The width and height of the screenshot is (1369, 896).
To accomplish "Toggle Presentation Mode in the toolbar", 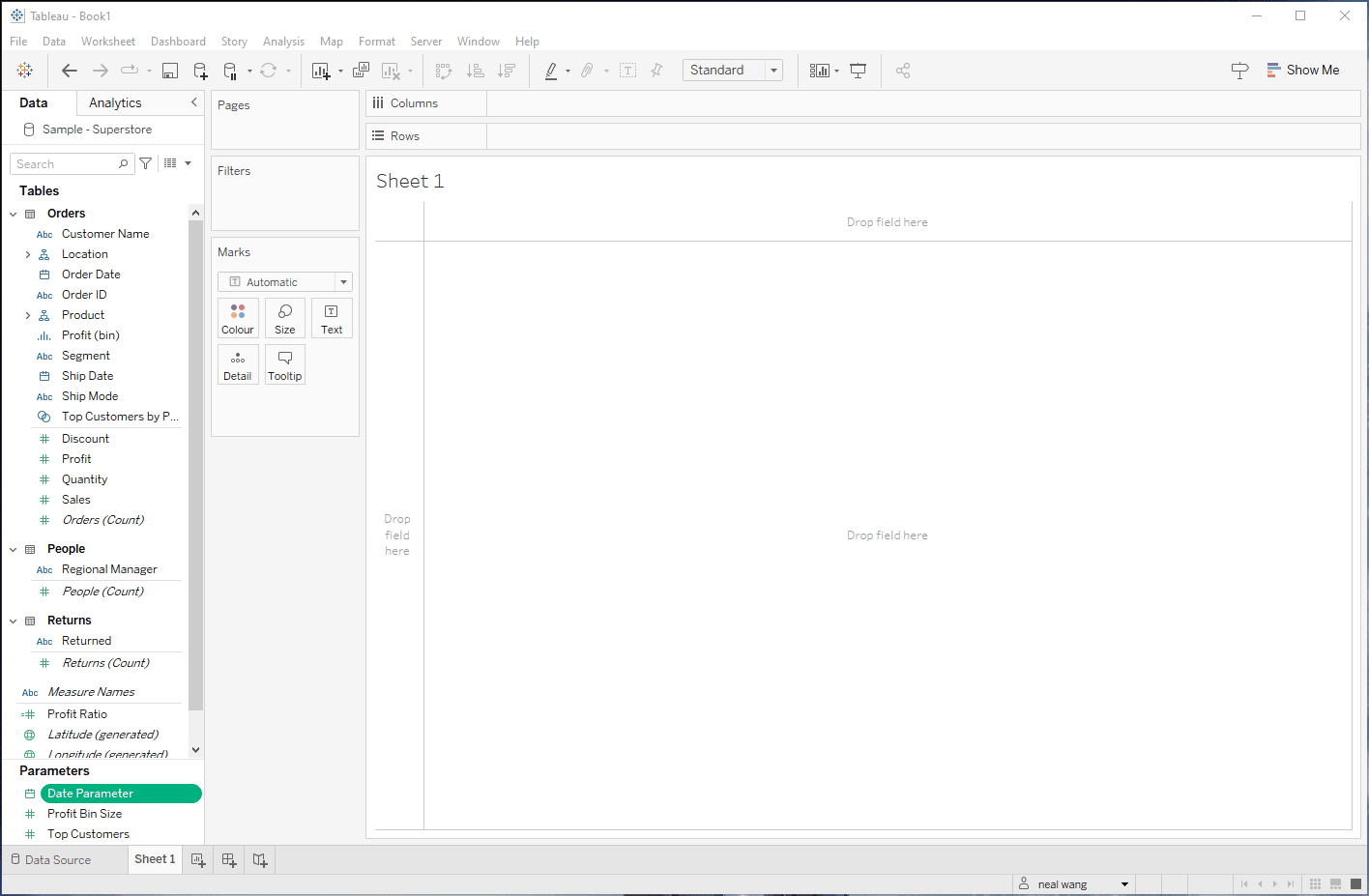I will [x=858, y=71].
